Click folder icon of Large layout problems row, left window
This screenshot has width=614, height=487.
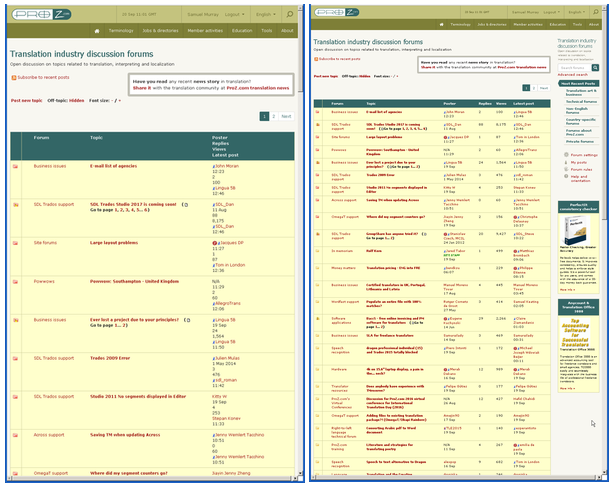click(x=16, y=243)
